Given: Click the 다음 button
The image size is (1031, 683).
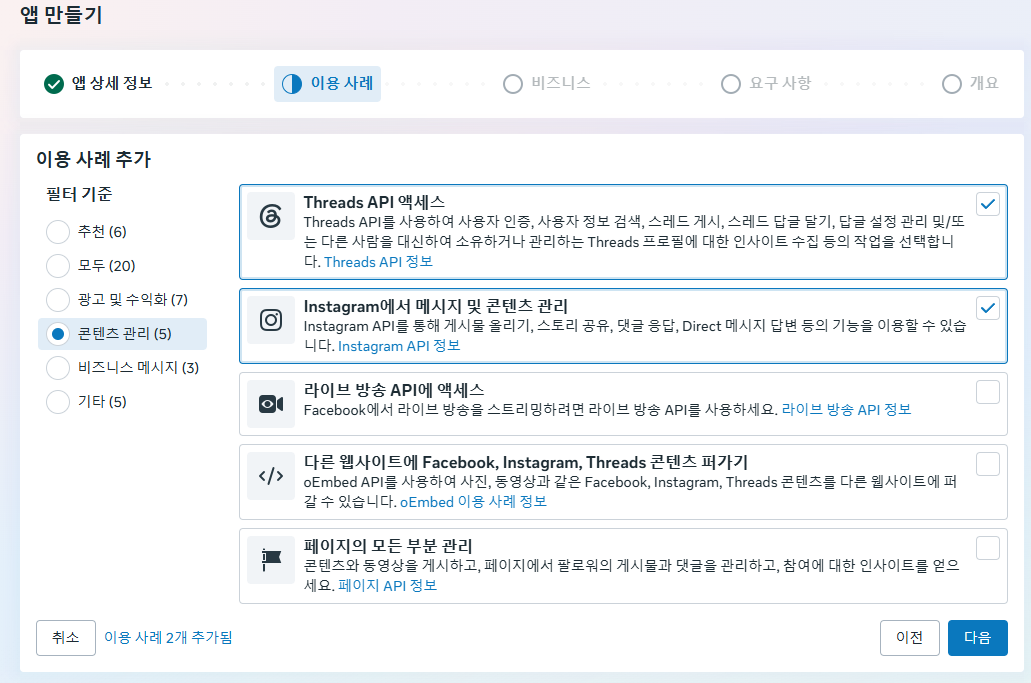Looking at the screenshot, I should (978, 638).
